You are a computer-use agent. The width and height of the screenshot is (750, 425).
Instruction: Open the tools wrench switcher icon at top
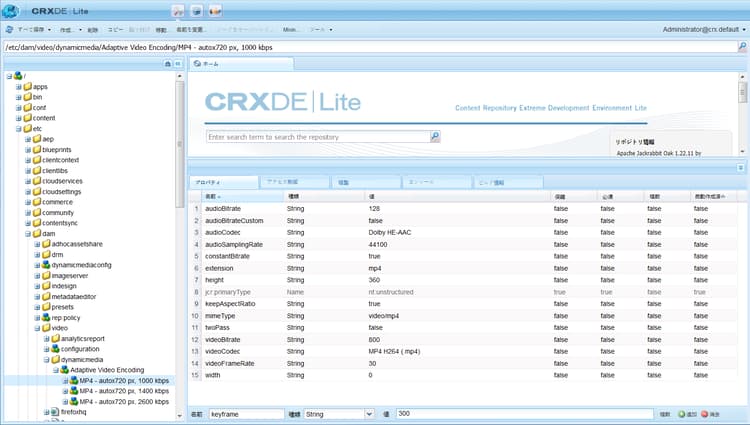click(178, 11)
